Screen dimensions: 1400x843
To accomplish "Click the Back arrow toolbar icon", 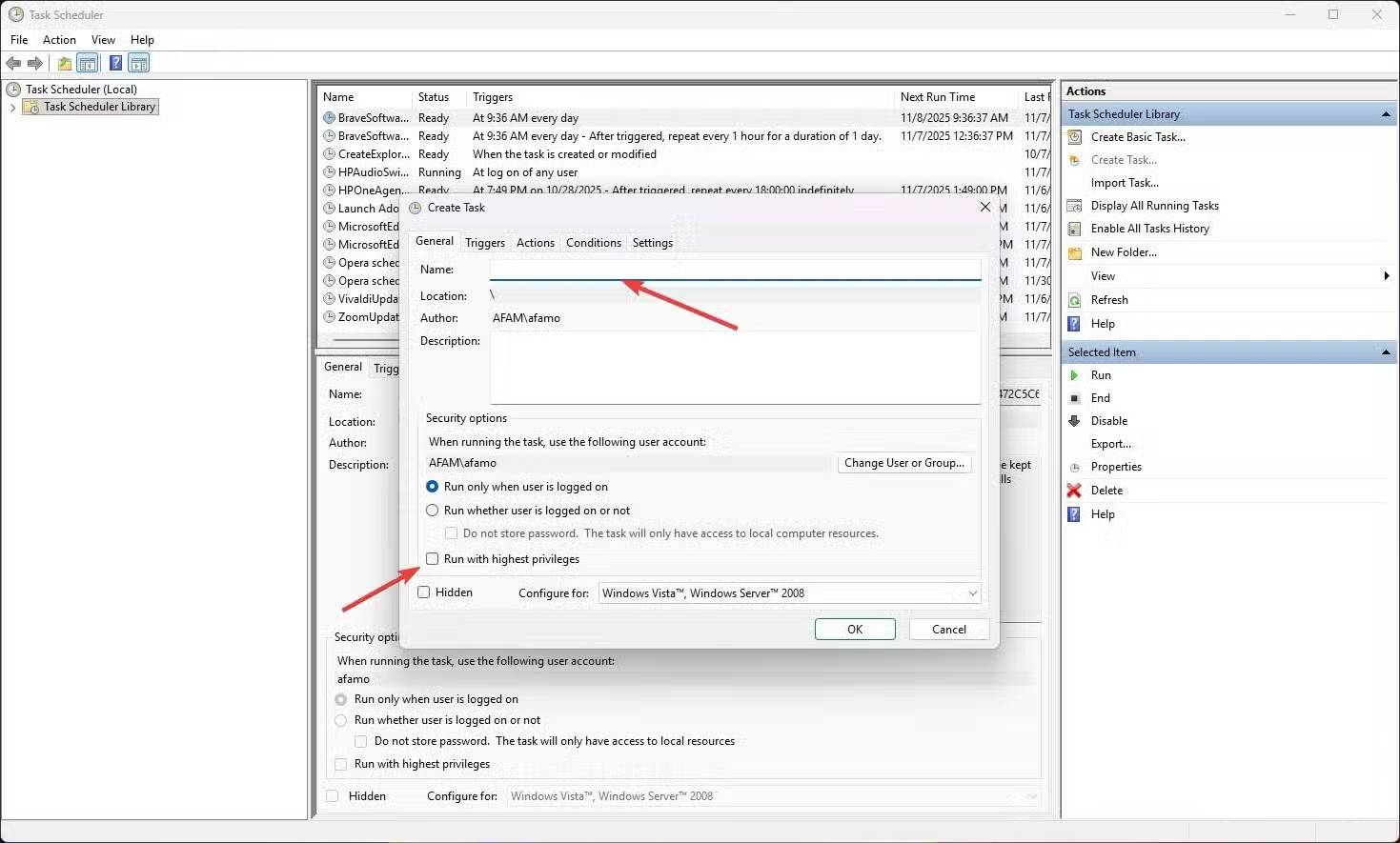I will (x=13, y=63).
